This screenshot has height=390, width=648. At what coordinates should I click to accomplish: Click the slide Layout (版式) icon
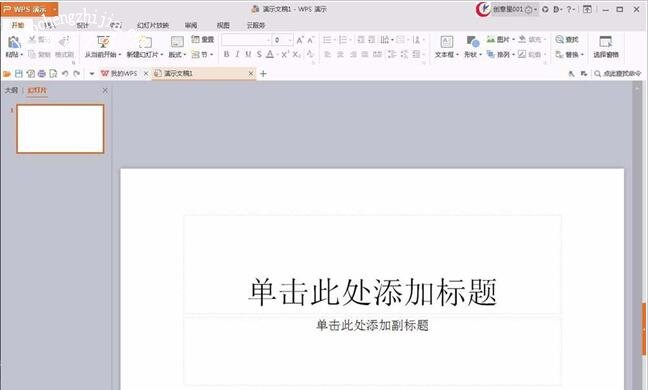coord(177,42)
